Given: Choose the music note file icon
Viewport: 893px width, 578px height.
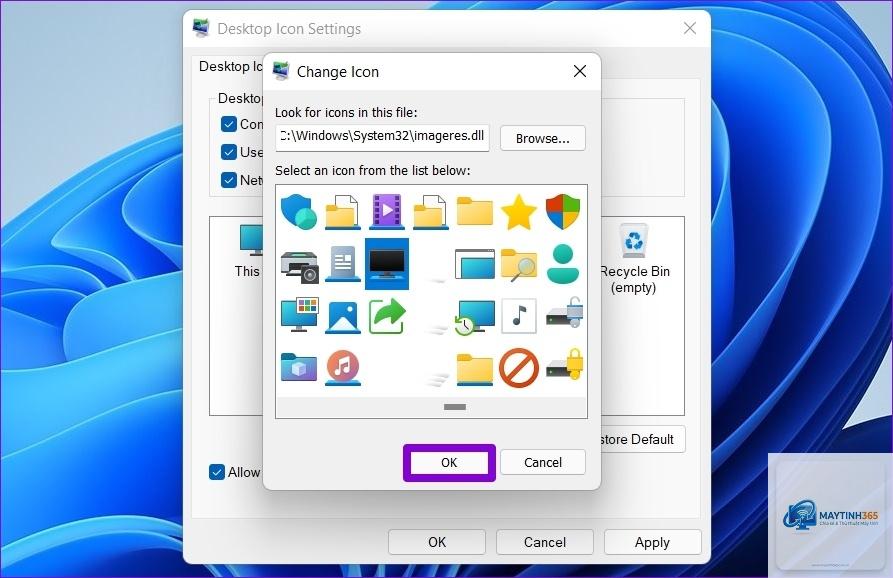Looking at the screenshot, I should pos(519,315).
